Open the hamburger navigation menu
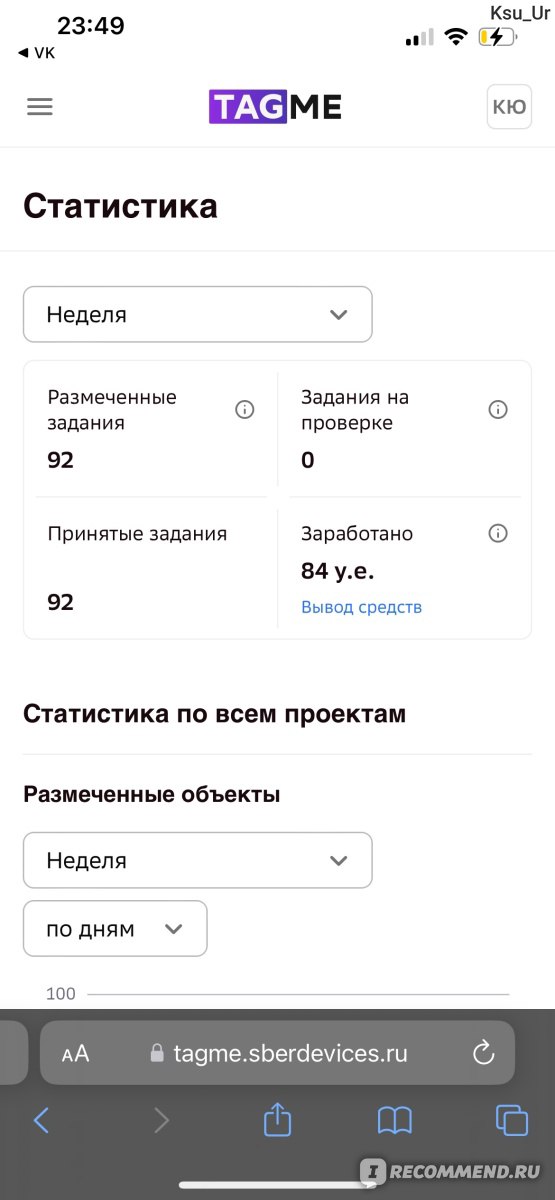 [40, 107]
